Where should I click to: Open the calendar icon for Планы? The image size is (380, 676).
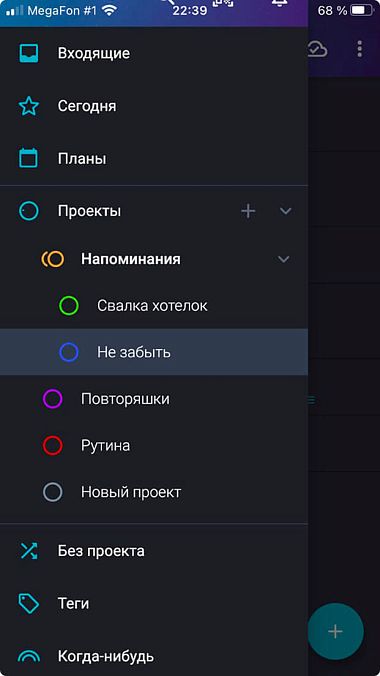tap(29, 158)
